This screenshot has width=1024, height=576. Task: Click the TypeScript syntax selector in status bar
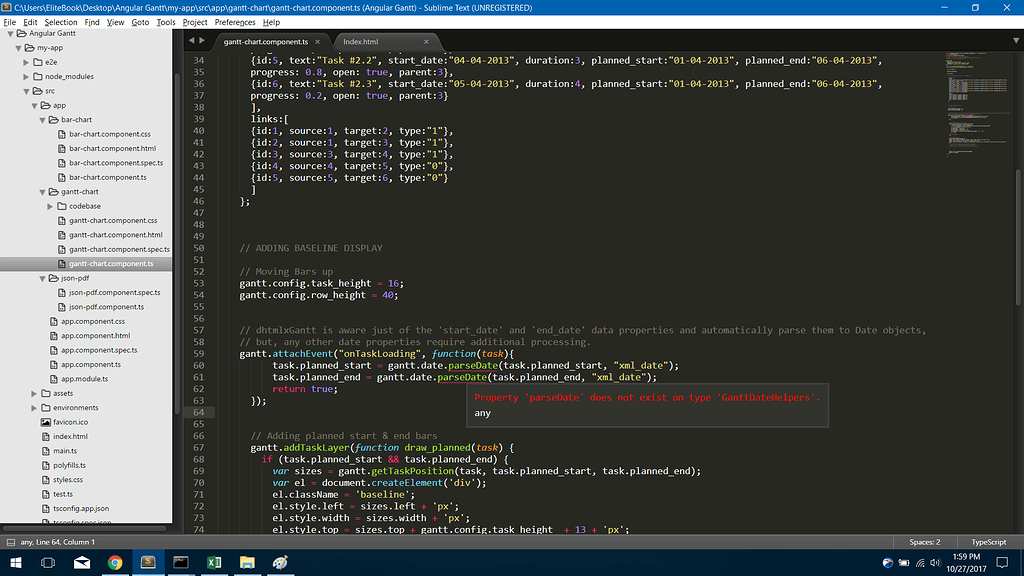click(x=987, y=542)
